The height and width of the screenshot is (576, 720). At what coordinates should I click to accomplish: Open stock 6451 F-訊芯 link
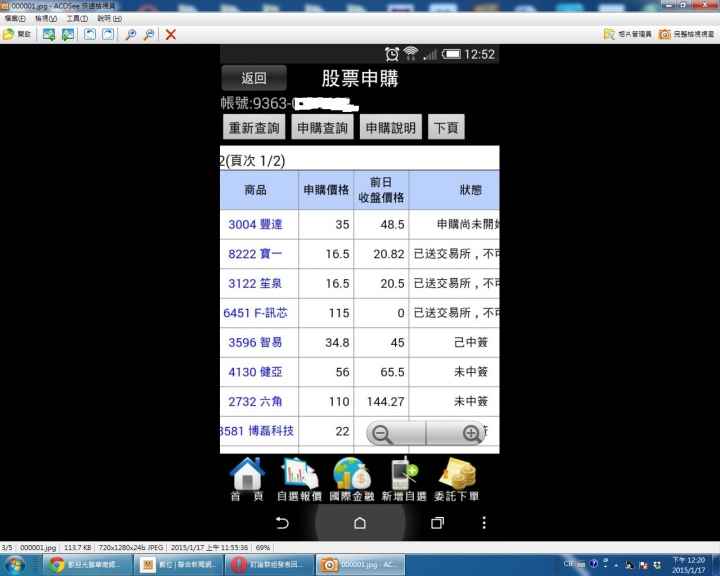coord(255,313)
